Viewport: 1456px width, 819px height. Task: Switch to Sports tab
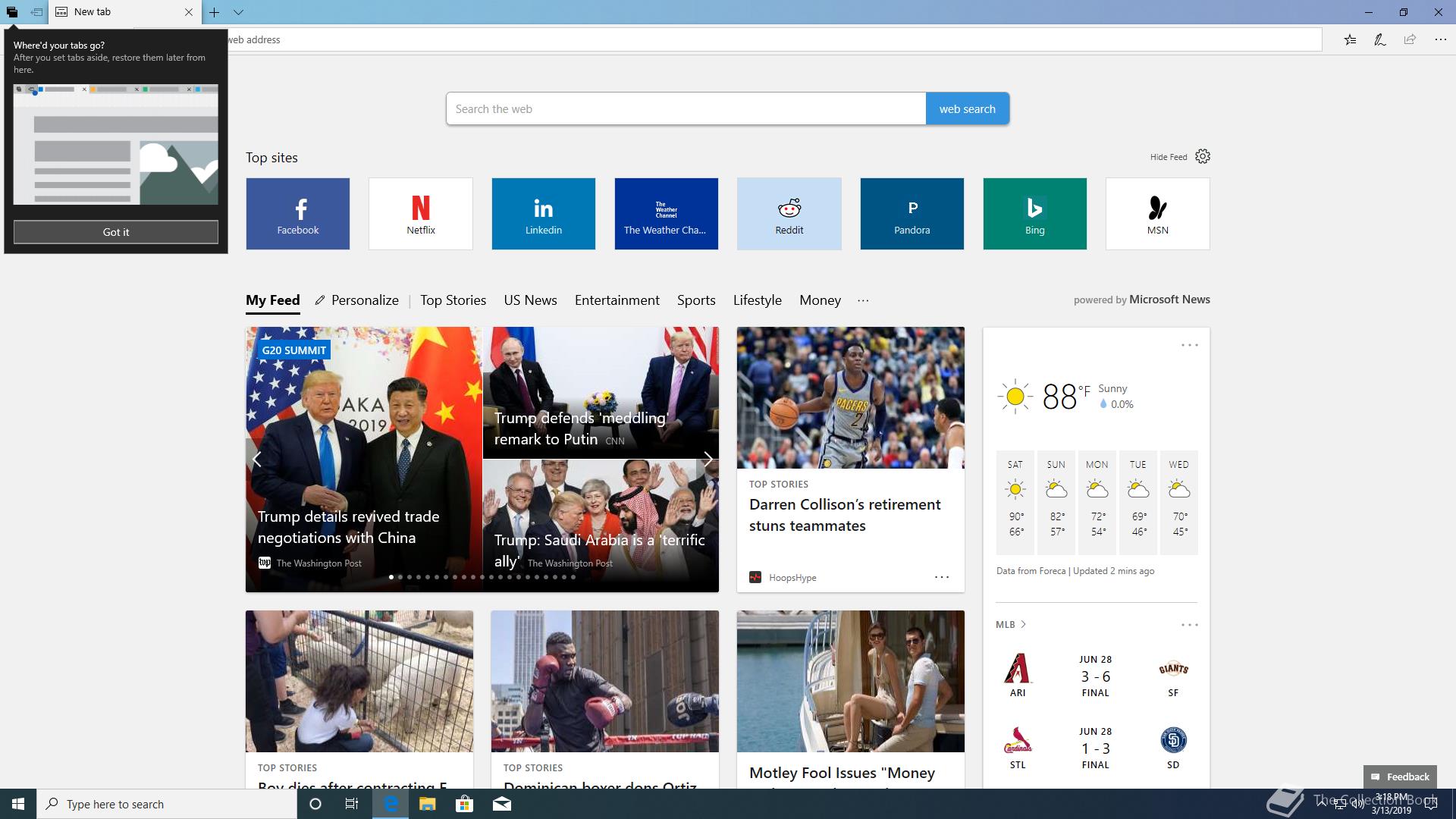tap(696, 300)
